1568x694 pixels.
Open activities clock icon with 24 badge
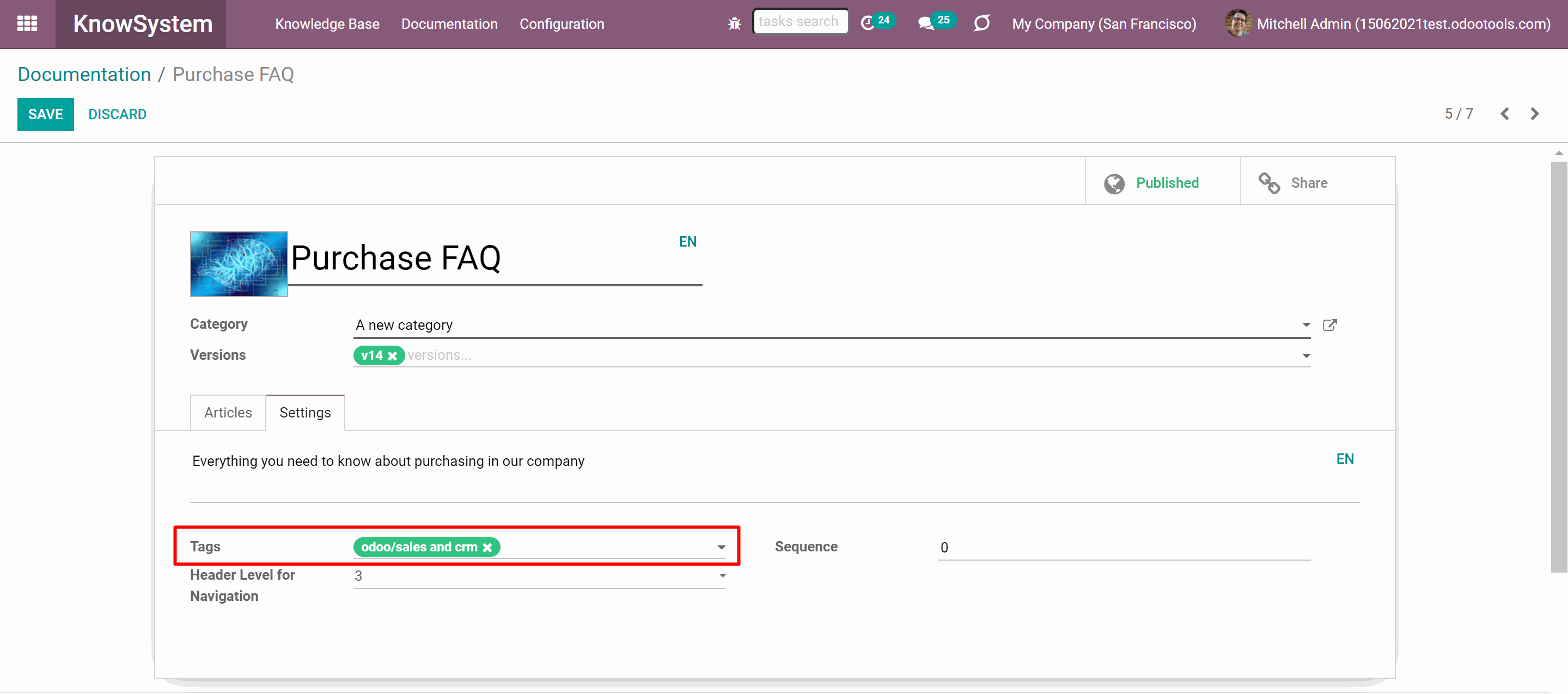pos(877,22)
